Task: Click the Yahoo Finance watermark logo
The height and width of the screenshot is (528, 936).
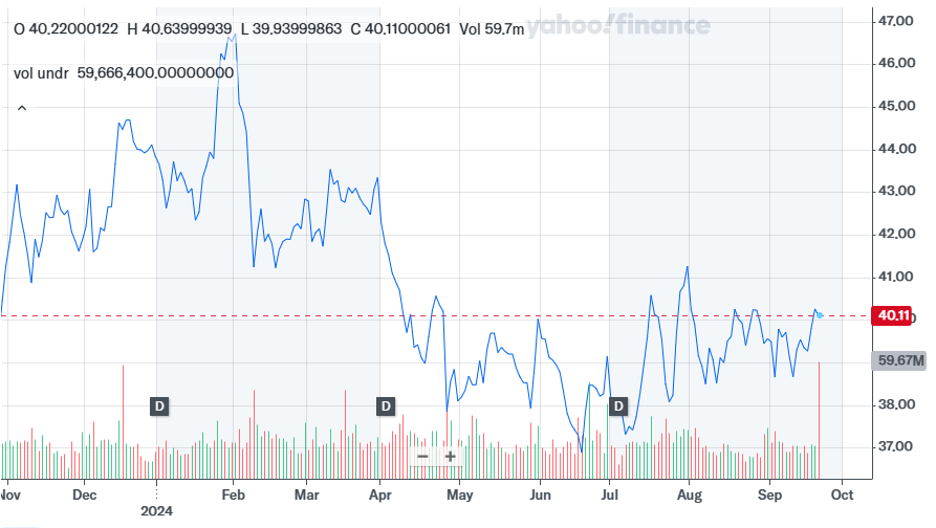Action: (x=618, y=27)
